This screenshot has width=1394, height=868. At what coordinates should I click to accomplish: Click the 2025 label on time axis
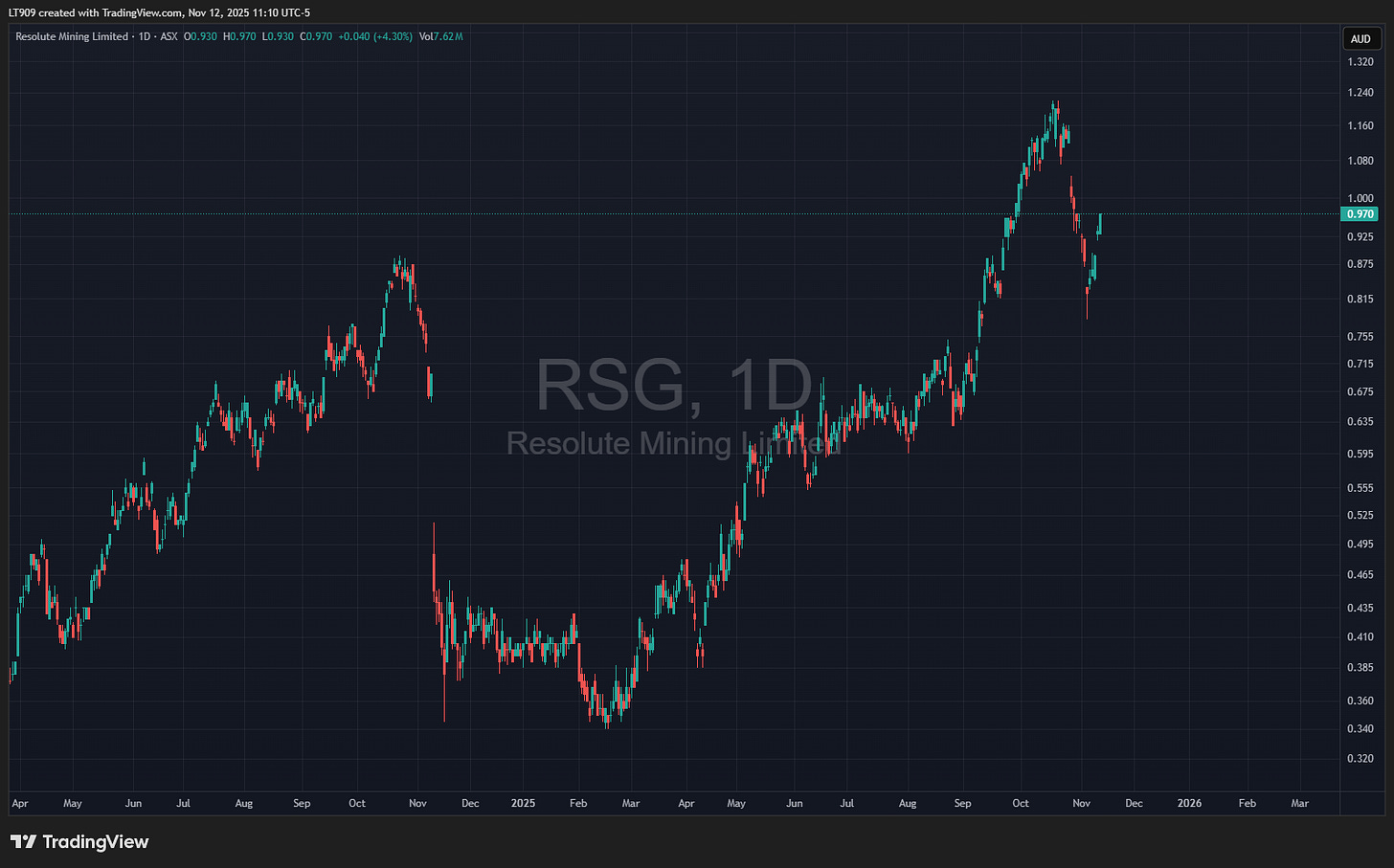point(524,803)
